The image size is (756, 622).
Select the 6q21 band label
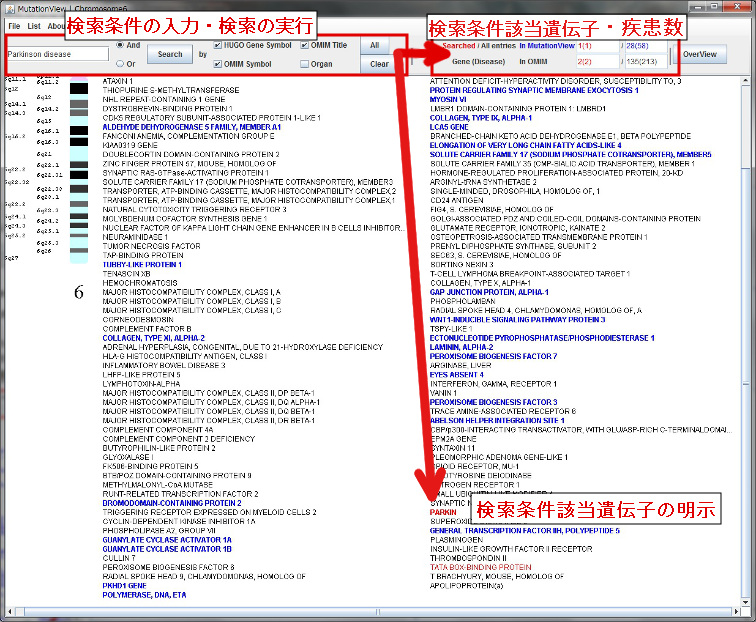point(47,156)
